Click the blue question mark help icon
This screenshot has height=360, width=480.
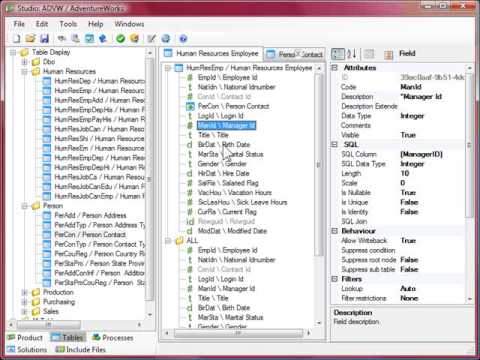(183, 39)
